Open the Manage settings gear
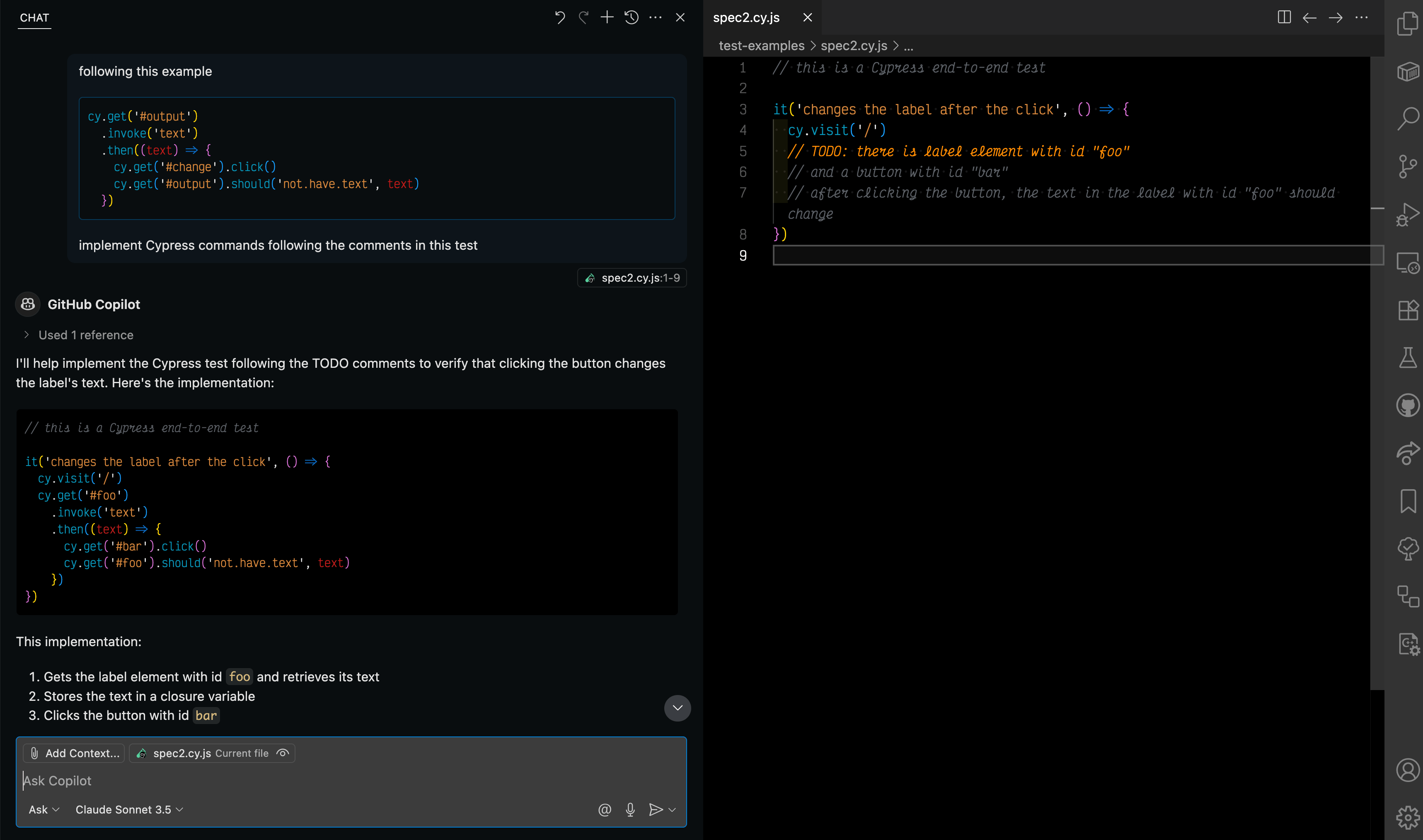This screenshot has height=840, width=1423. click(x=1408, y=817)
